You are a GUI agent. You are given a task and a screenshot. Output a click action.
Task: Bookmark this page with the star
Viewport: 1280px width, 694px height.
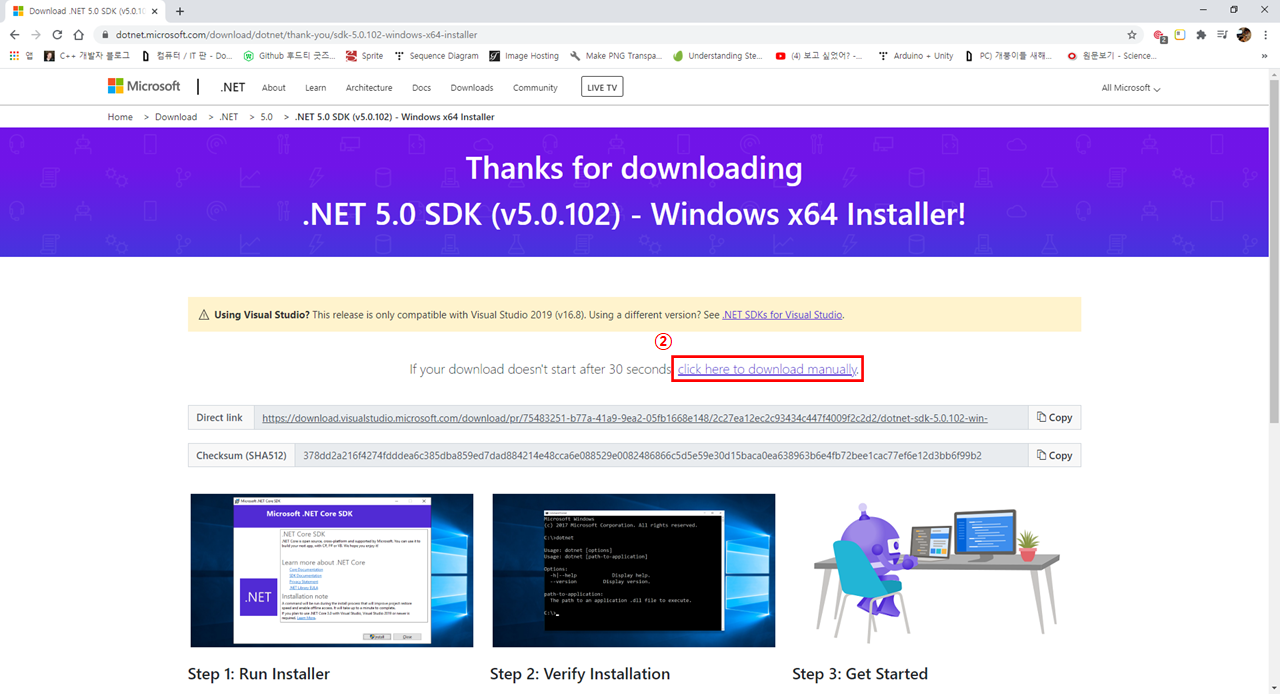click(x=1132, y=34)
